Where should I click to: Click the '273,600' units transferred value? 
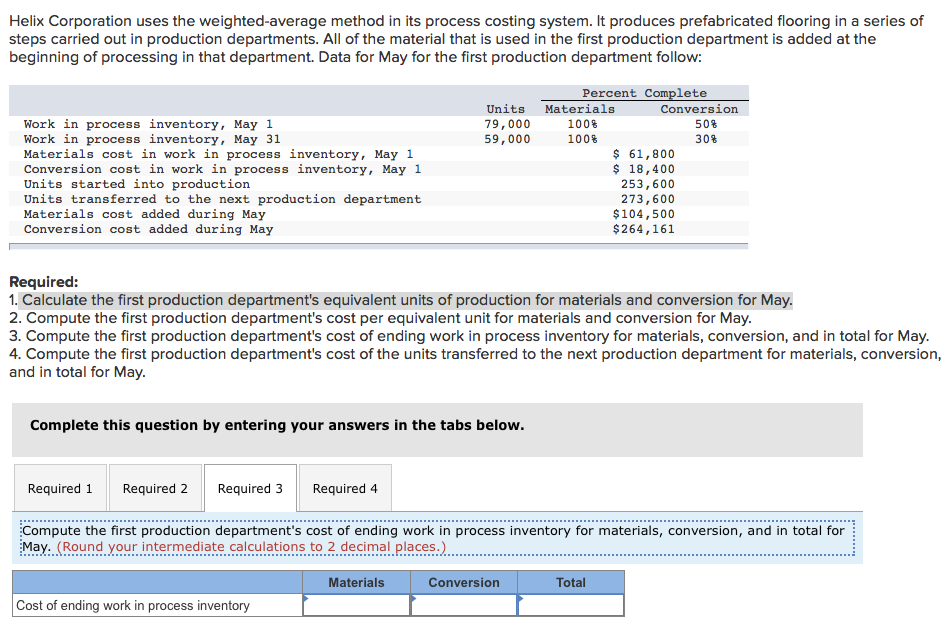tap(648, 199)
